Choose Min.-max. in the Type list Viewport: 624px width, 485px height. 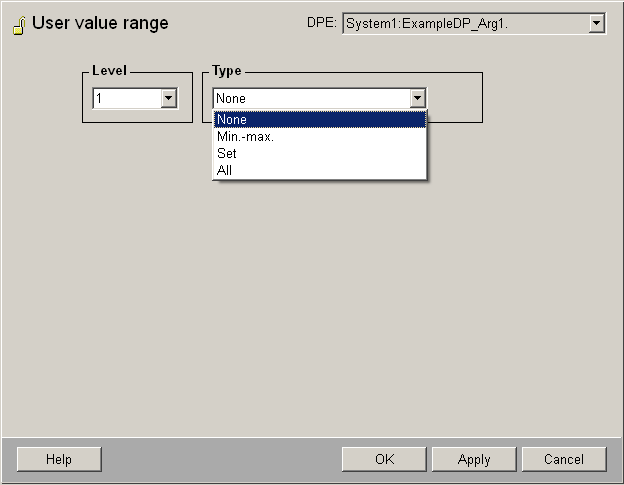(x=320, y=137)
